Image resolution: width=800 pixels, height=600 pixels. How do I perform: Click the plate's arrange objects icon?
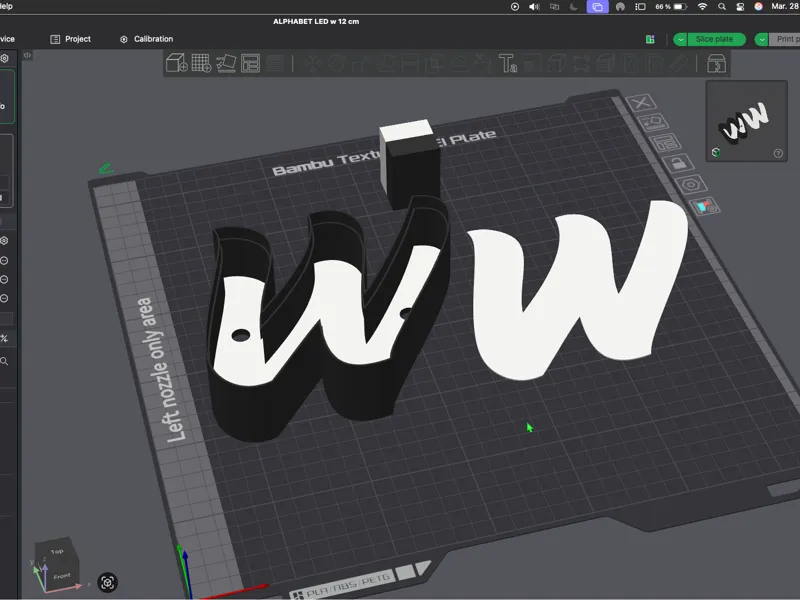(x=665, y=143)
